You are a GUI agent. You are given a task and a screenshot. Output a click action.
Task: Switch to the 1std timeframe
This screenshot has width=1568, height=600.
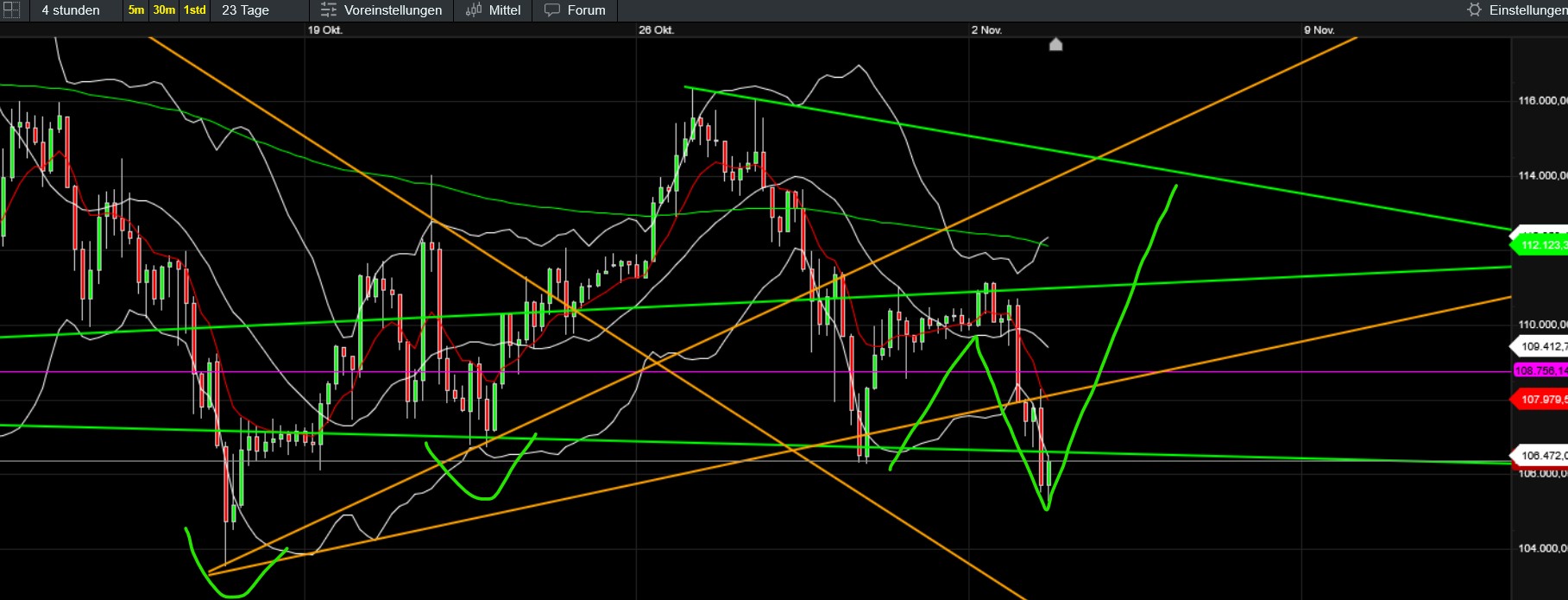(195, 10)
